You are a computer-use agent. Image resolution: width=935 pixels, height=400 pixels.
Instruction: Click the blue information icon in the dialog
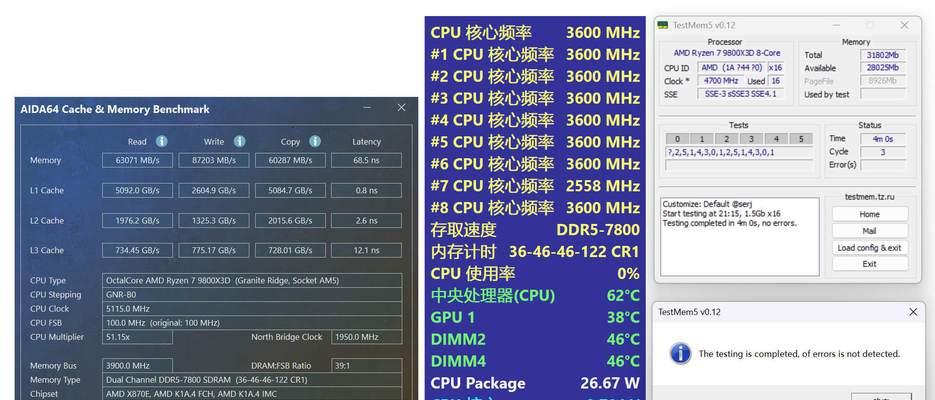(680, 353)
